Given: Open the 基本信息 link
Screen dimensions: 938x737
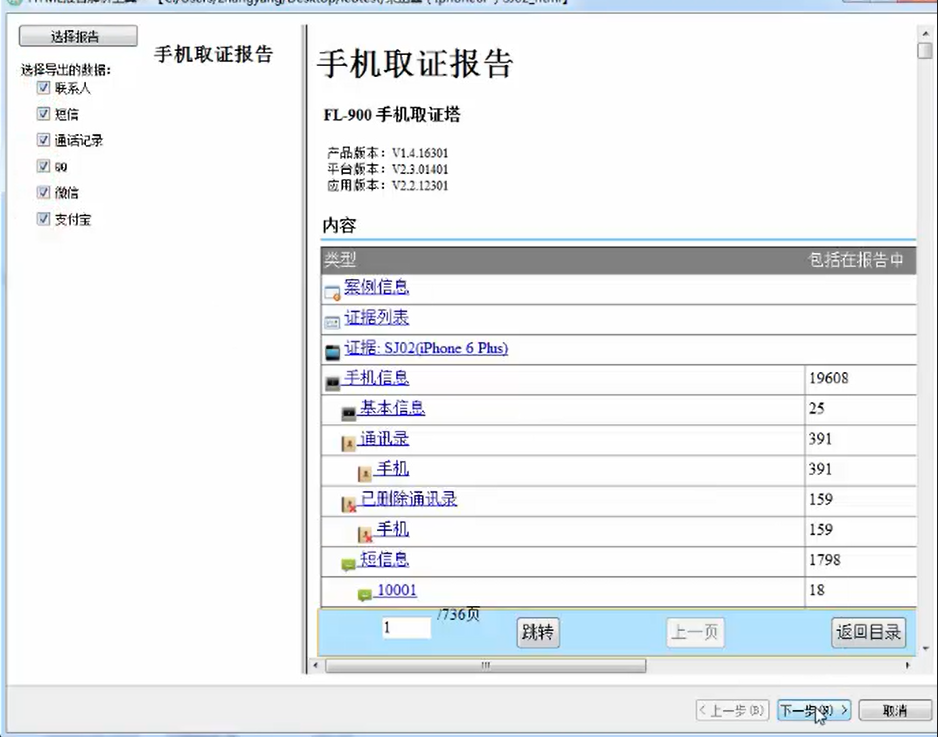Looking at the screenshot, I should coord(392,409).
